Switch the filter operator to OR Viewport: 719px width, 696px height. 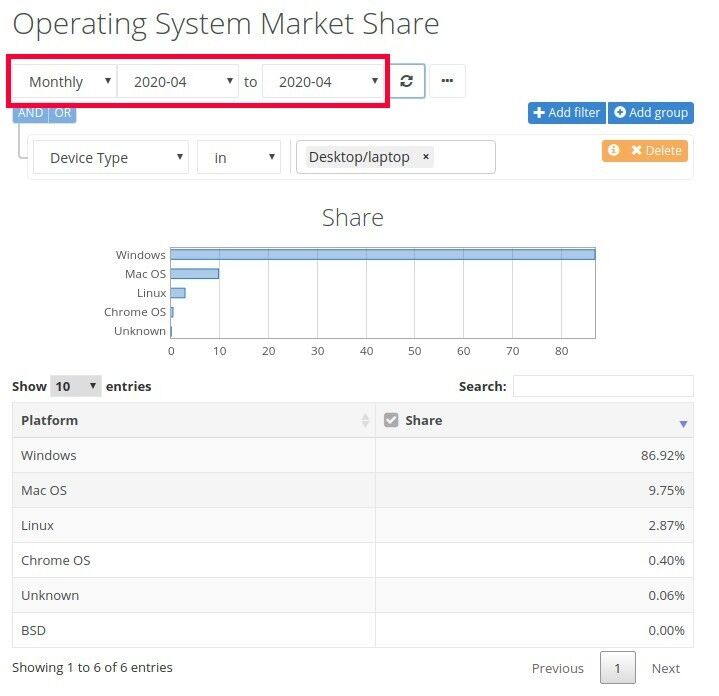tap(63, 113)
